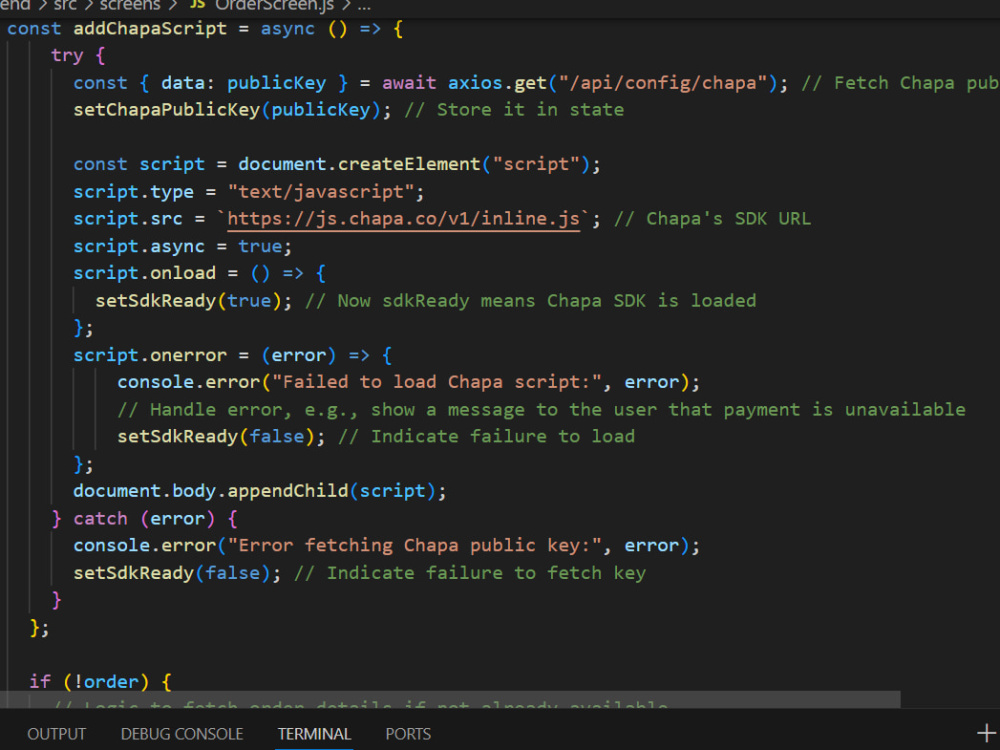
Task: Click the "Chapa's SDK URL" comment
Action: pos(712,219)
